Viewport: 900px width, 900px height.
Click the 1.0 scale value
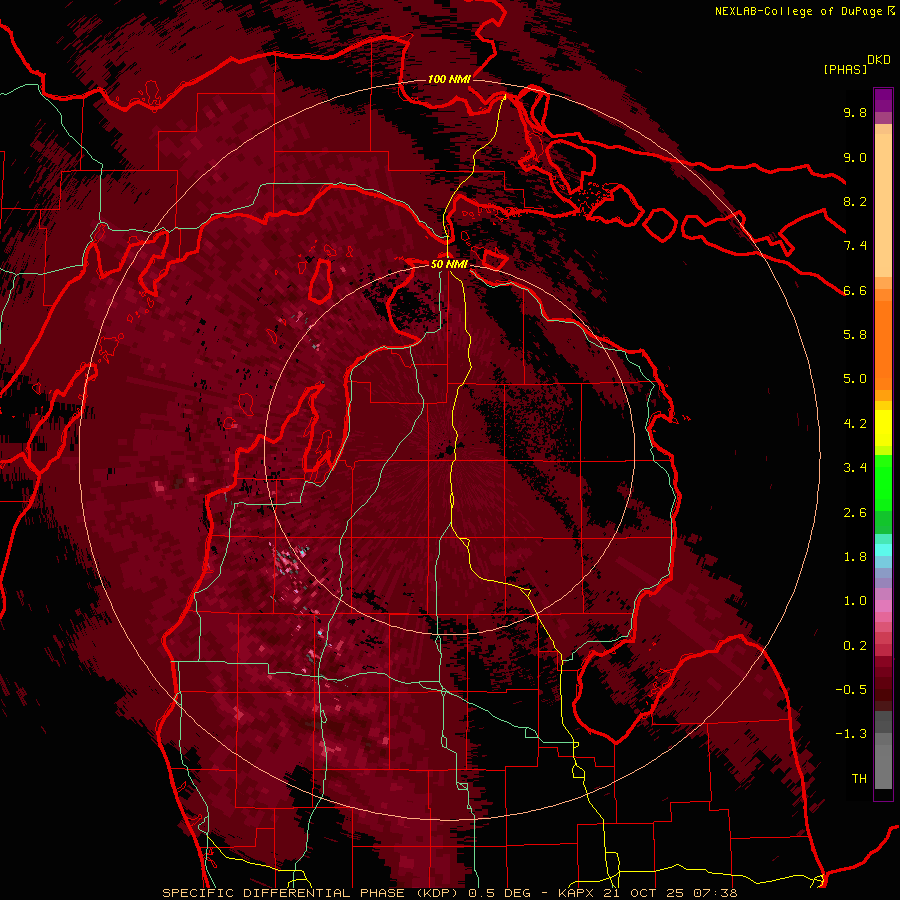pos(855,601)
